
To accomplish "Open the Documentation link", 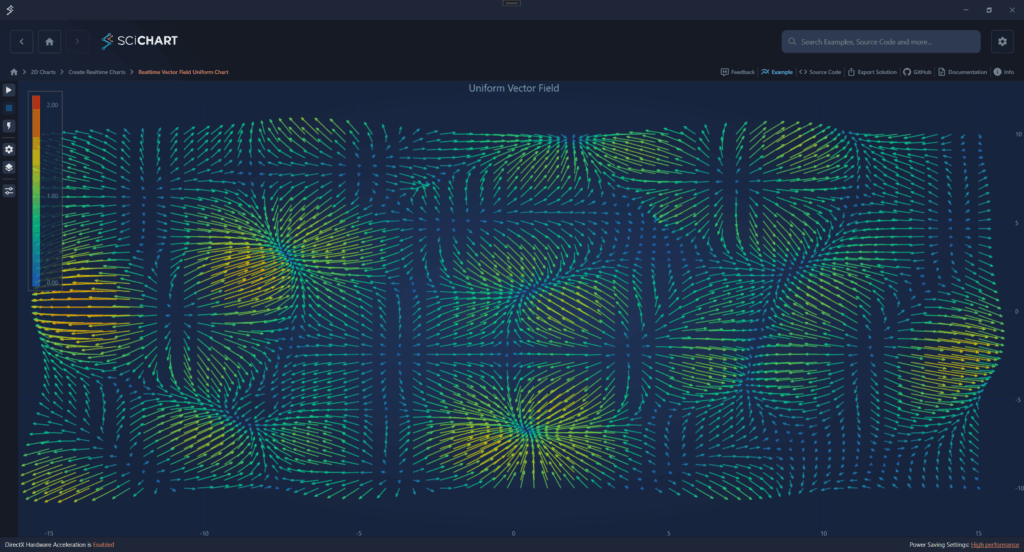I will (962, 73).
